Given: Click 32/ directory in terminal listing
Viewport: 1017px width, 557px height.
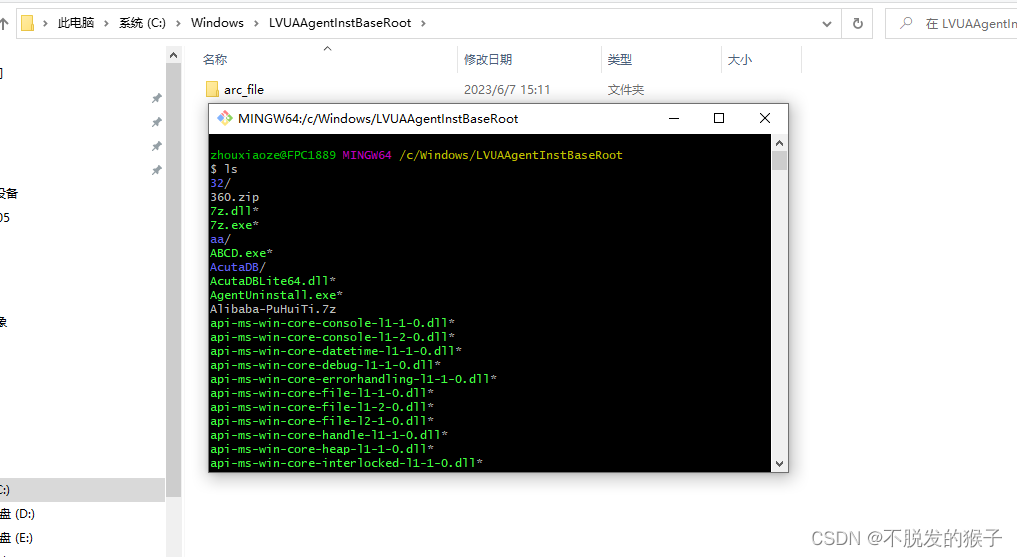Looking at the screenshot, I should click(221, 183).
